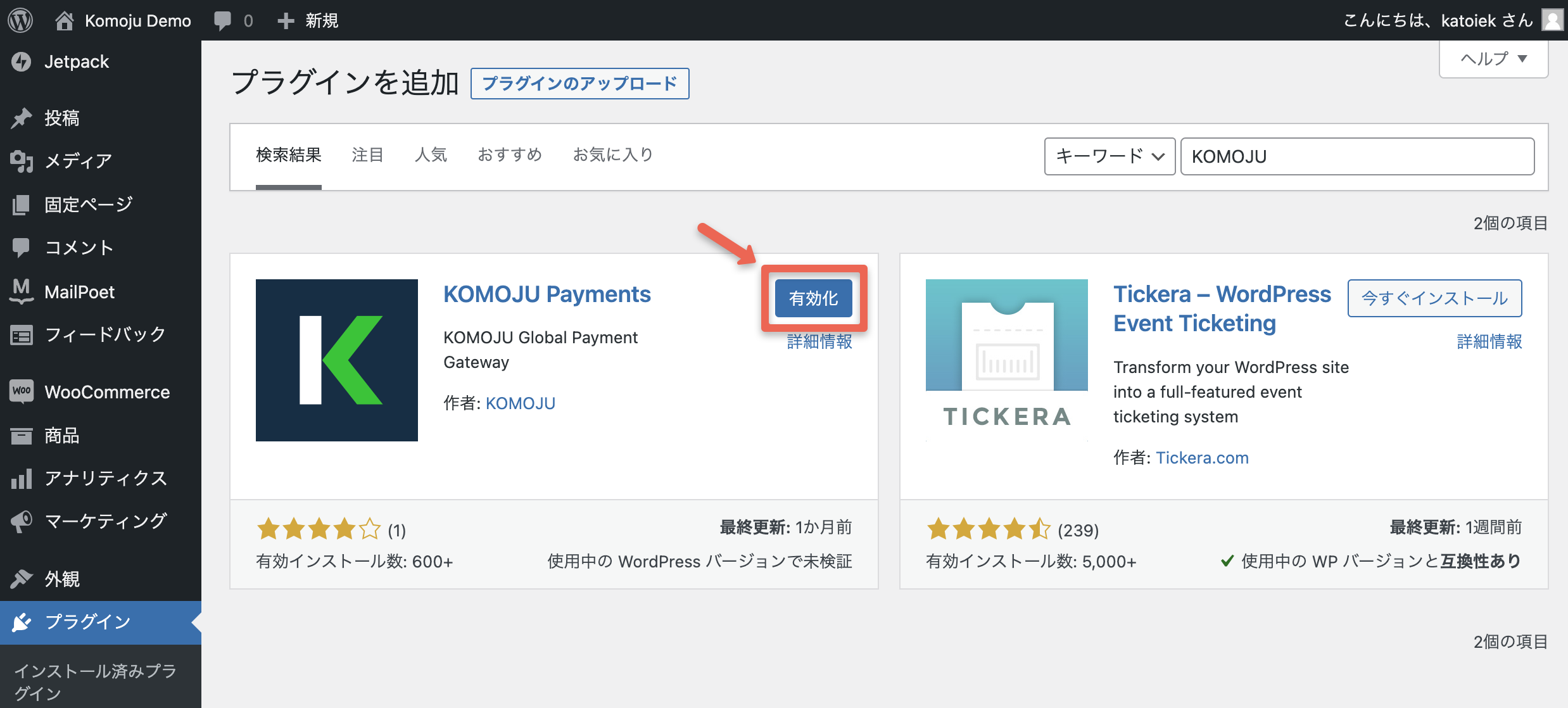Click the Appearance paintbrush icon

22,578
